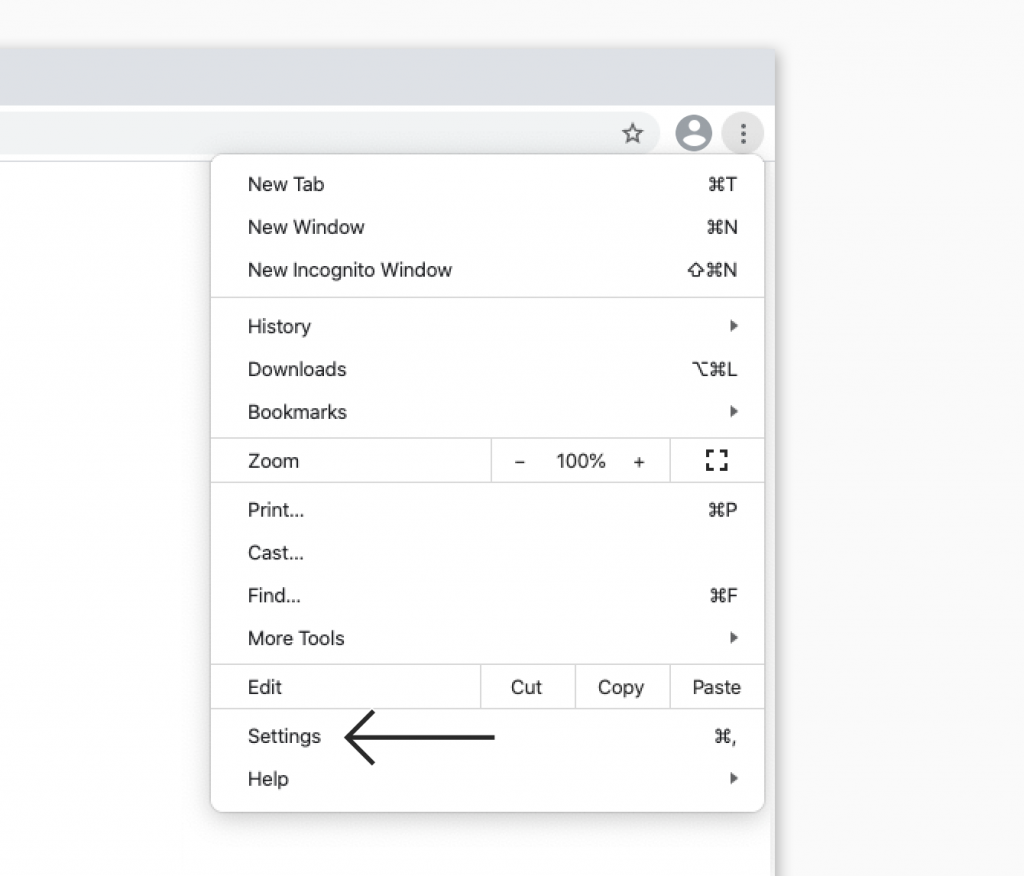Open Find... in the menu

pyautogui.click(x=274, y=596)
